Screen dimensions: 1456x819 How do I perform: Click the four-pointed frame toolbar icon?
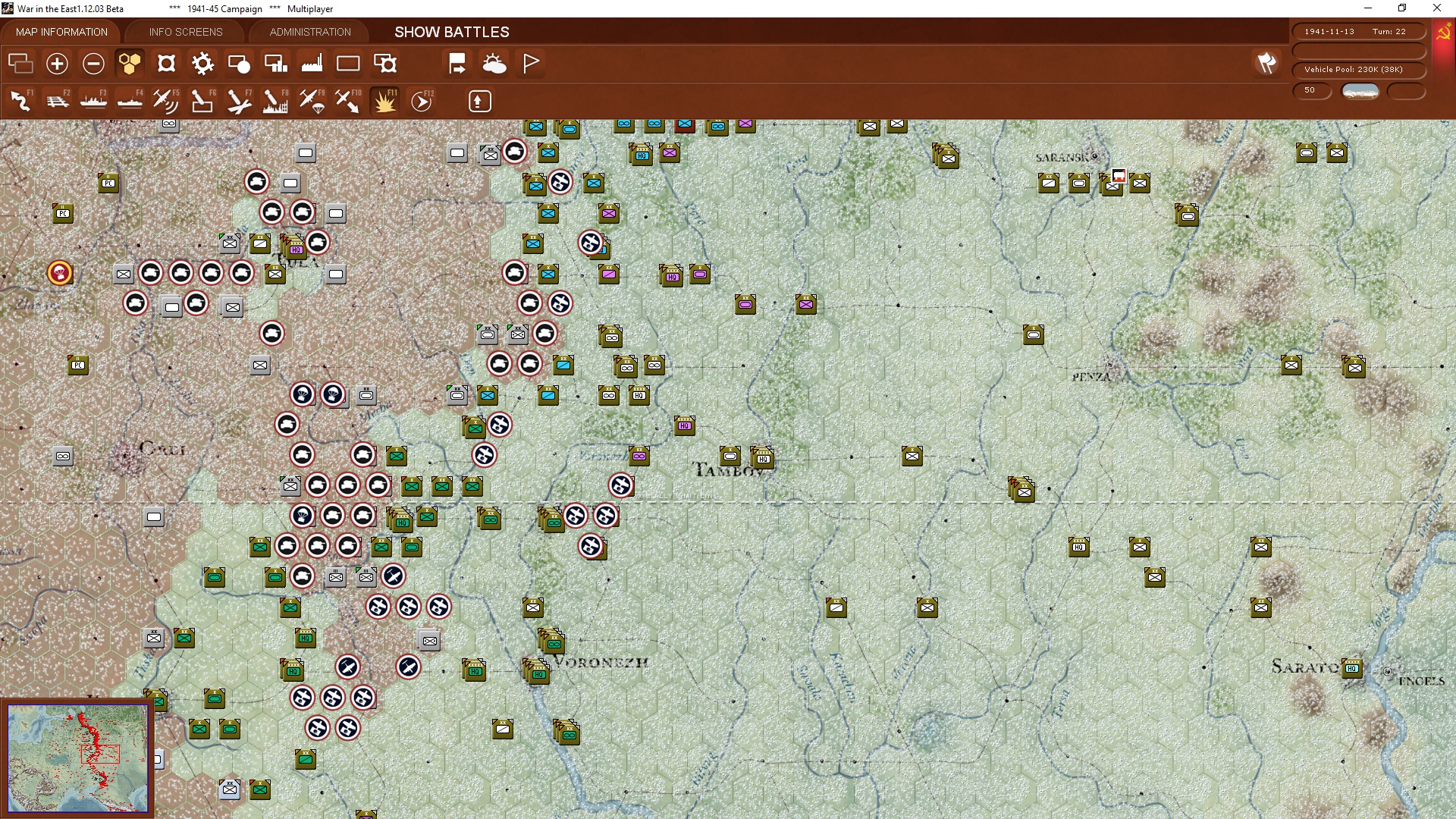click(x=166, y=64)
